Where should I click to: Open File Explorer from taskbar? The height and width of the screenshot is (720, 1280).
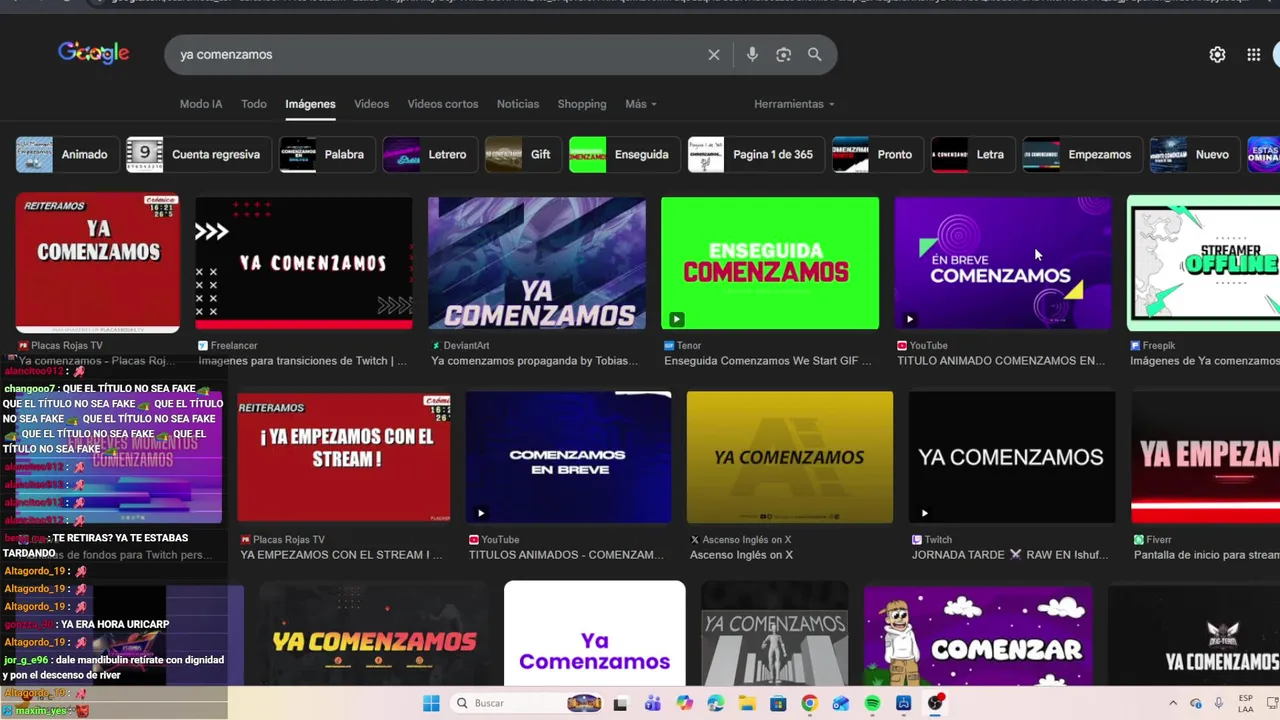click(x=747, y=703)
